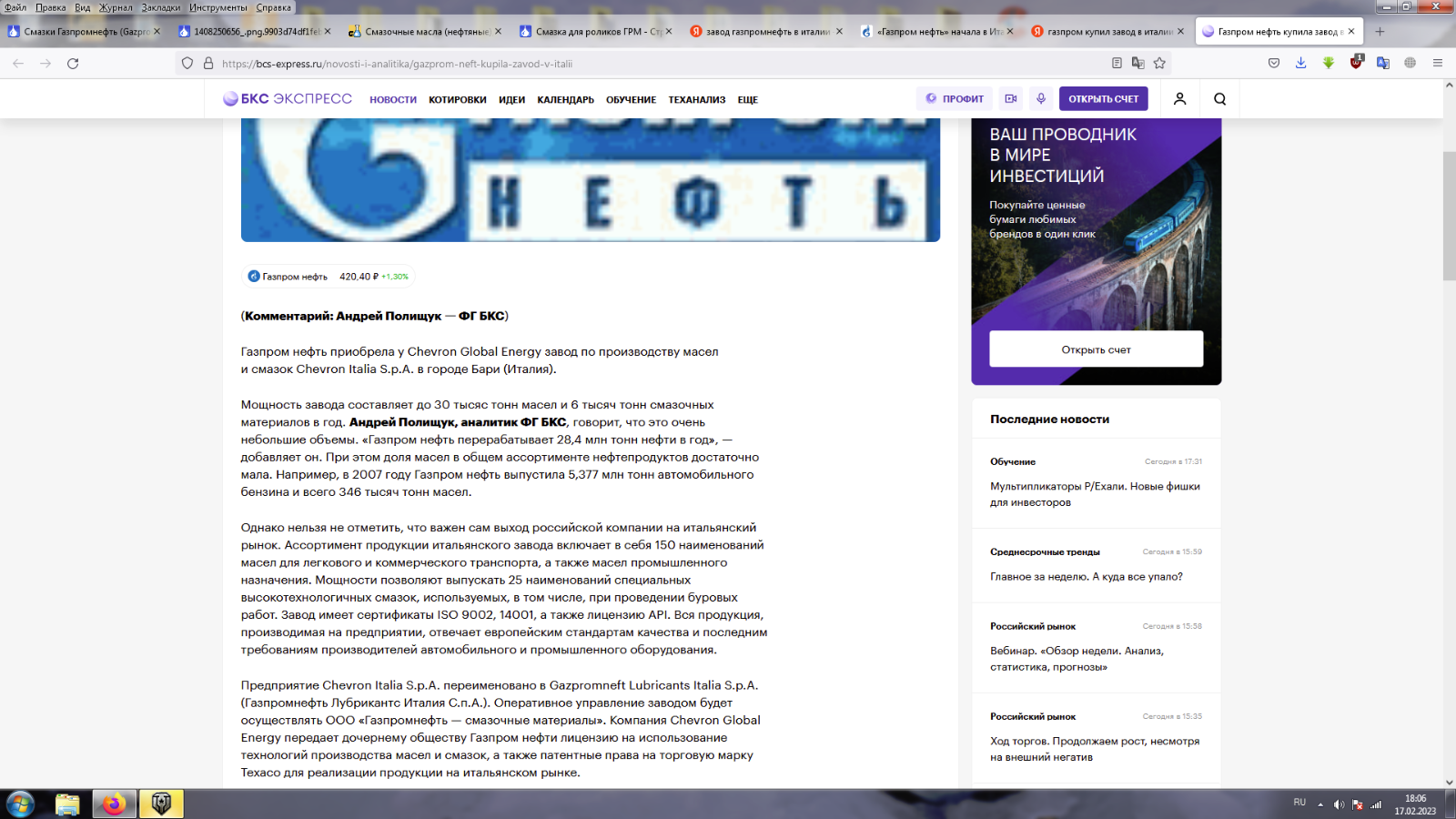Open File Explorer from taskbar
This screenshot has height=819, width=1456.
pyautogui.click(x=67, y=804)
